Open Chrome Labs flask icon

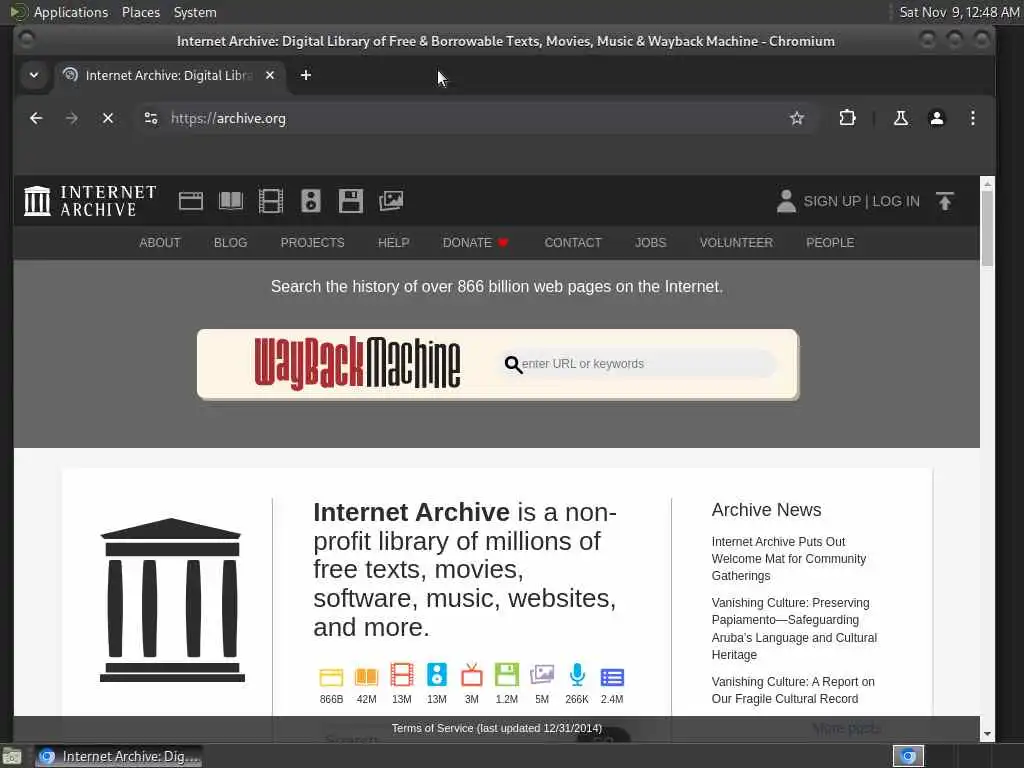pyautogui.click(x=901, y=118)
